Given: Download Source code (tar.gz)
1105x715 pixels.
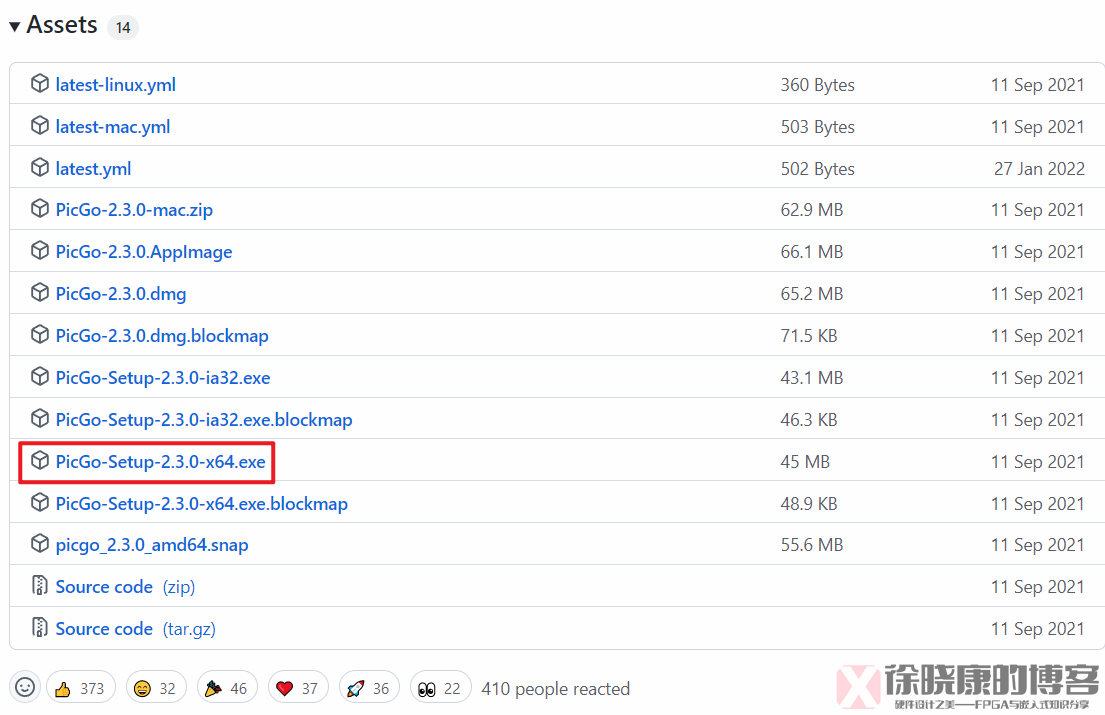Looking at the screenshot, I should tap(135, 629).
